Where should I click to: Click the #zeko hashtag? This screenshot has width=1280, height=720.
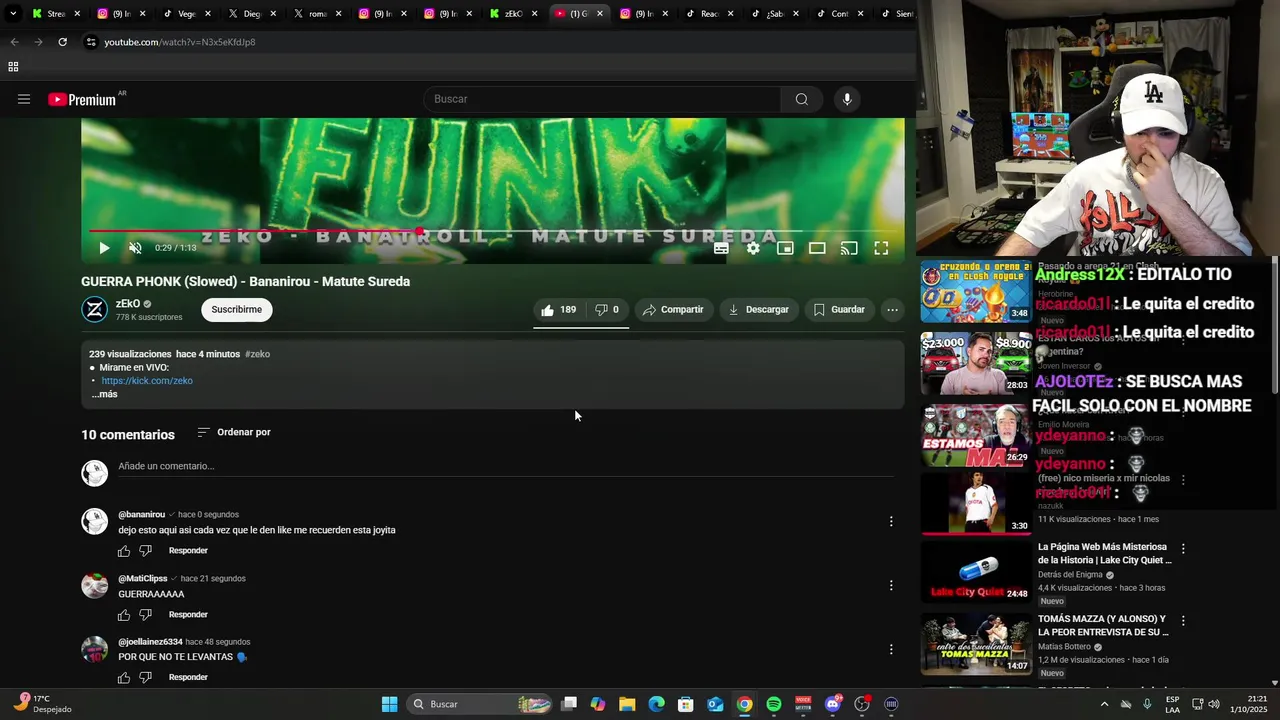[257, 354]
